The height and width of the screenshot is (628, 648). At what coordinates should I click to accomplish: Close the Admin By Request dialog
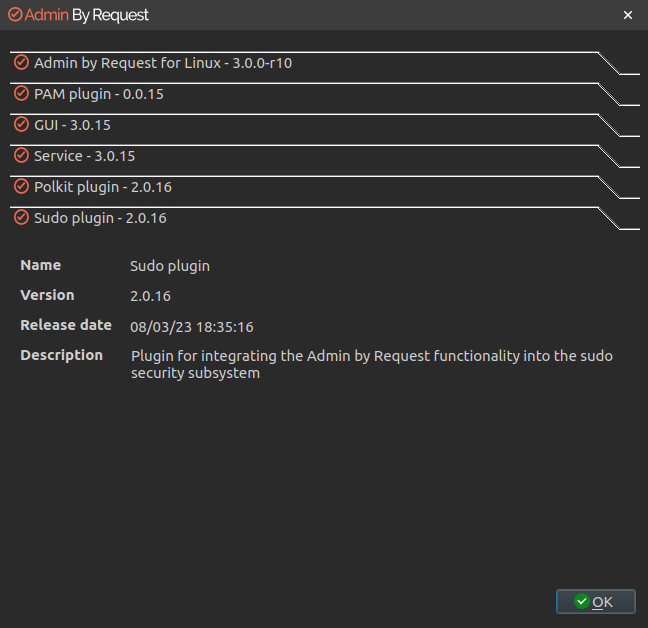tap(628, 15)
